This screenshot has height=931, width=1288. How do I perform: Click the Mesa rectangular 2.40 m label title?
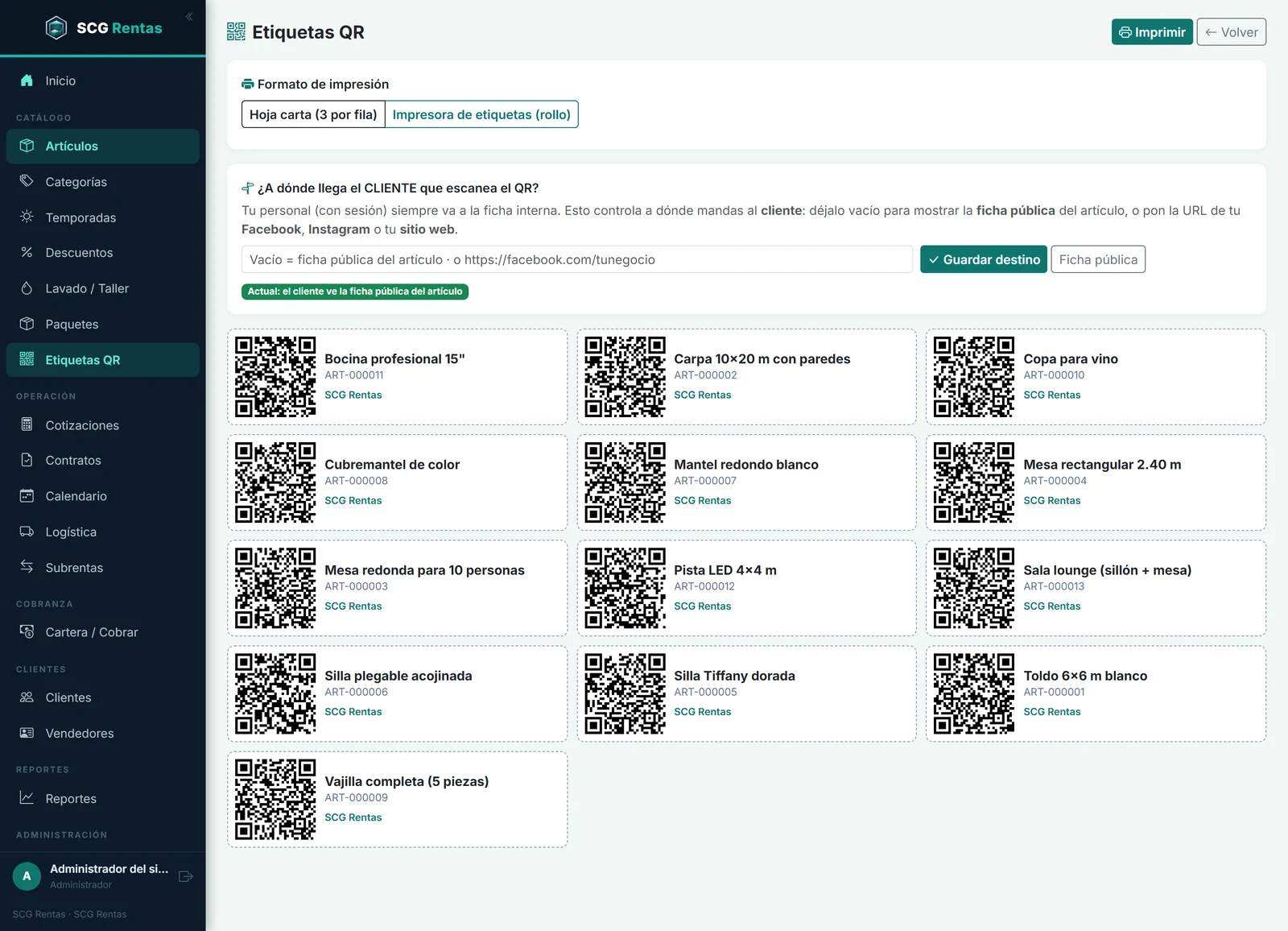tap(1102, 465)
